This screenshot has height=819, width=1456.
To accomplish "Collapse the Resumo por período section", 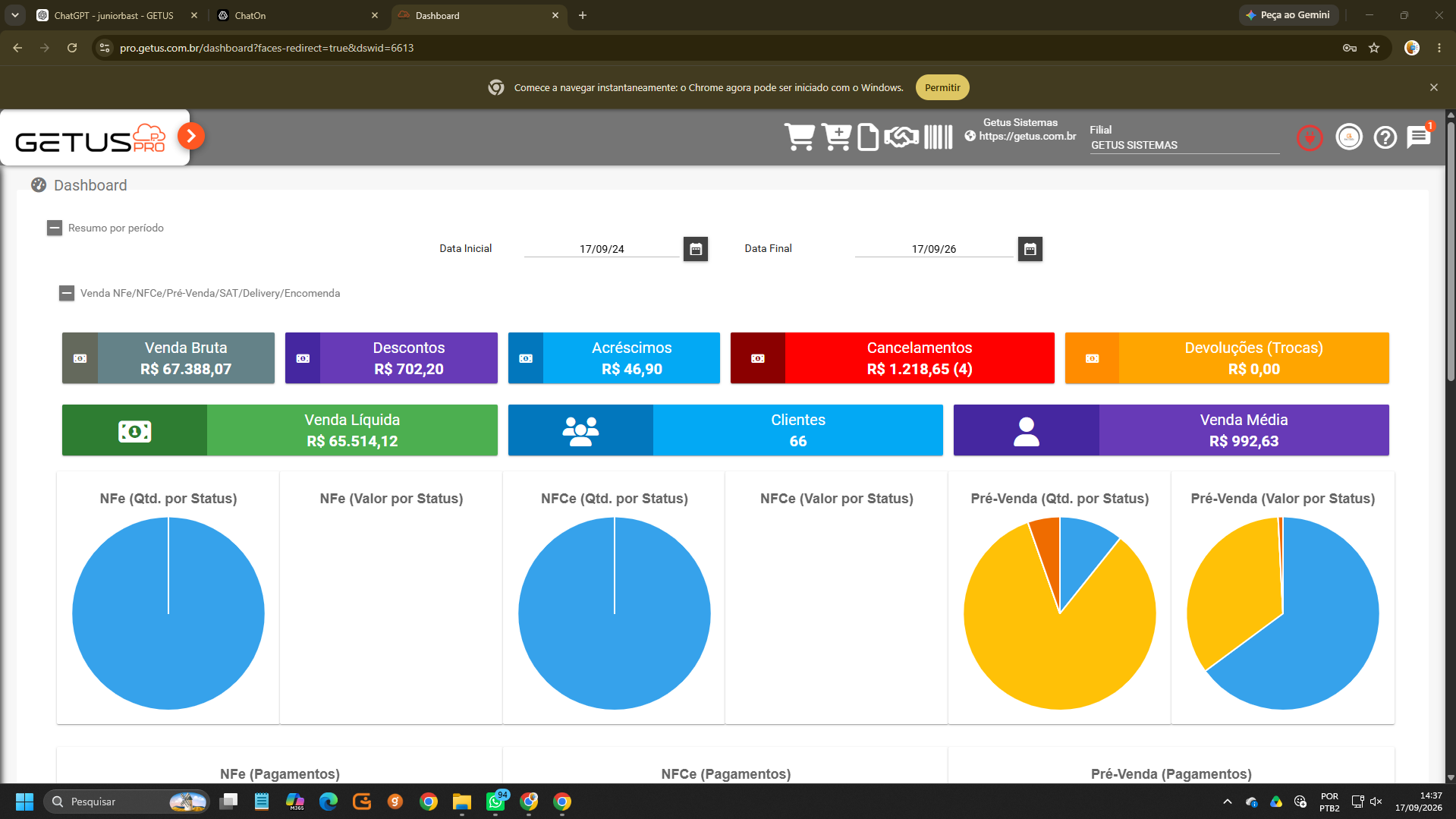I will coord(55,228).
